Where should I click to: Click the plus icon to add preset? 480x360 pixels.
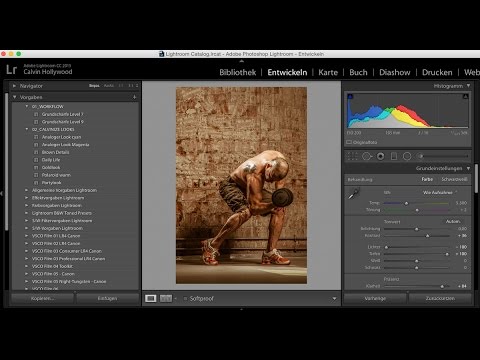pyautogui.click(x=134, y=97)
